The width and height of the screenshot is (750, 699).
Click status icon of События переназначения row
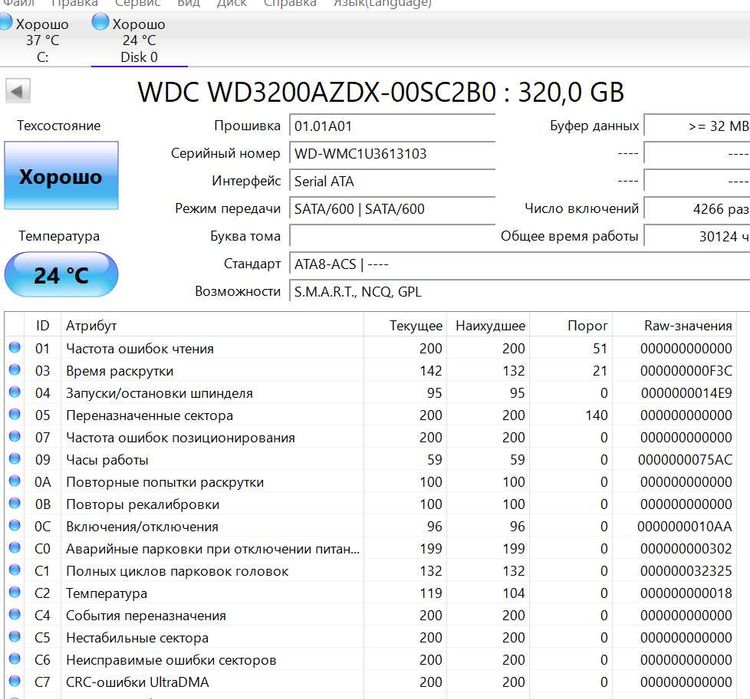point(15,614)
